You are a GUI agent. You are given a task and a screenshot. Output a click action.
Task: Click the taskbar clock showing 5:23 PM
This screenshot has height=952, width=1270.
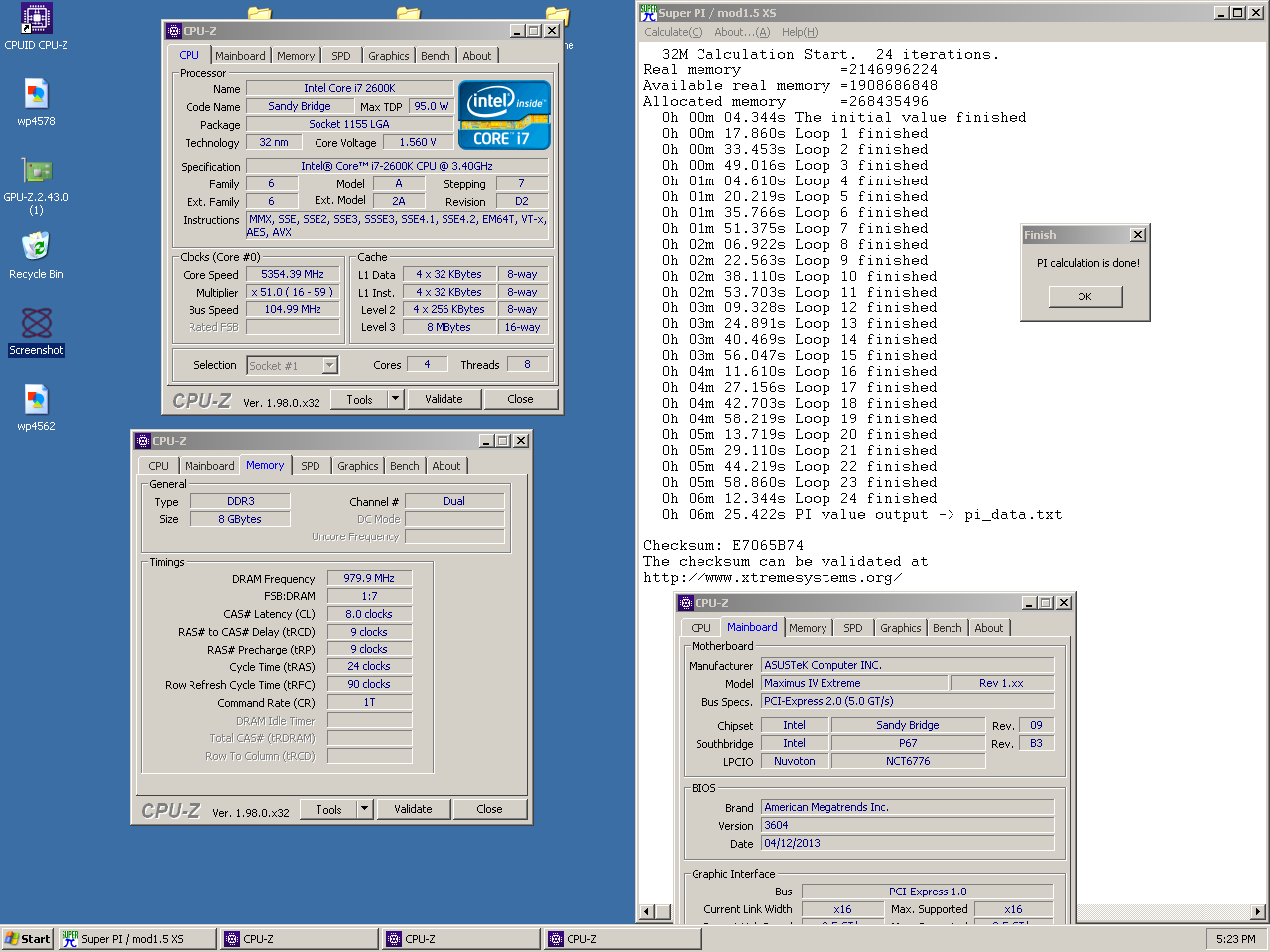point(1235,939)
